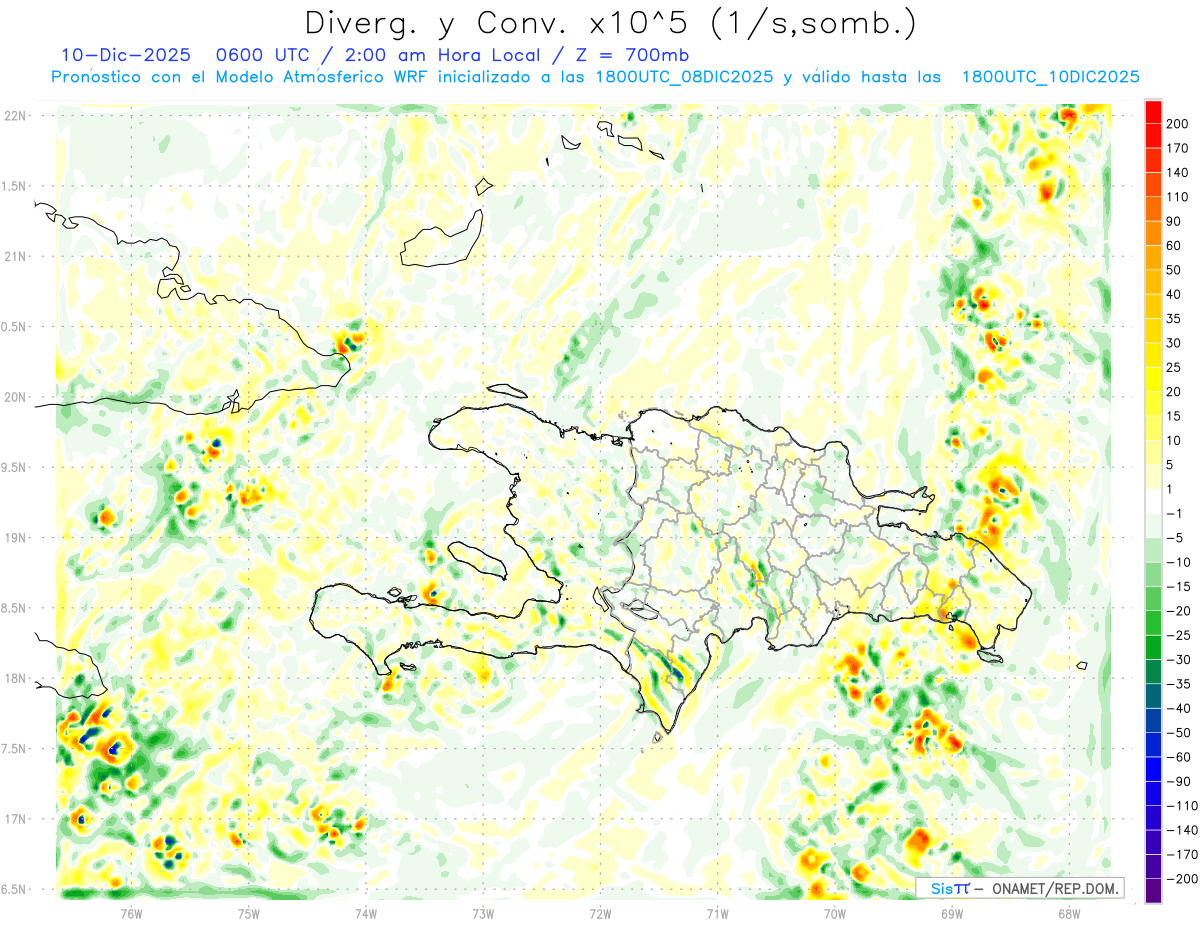Click longitude axis label '72W'
The height and width of the screenshot is (927, 1200).
pyautogui.click(x=600, y=913)
